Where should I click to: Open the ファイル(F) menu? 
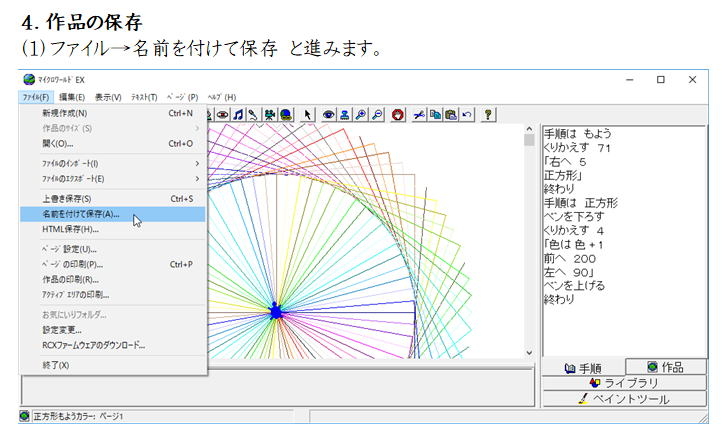click(36, 97)
